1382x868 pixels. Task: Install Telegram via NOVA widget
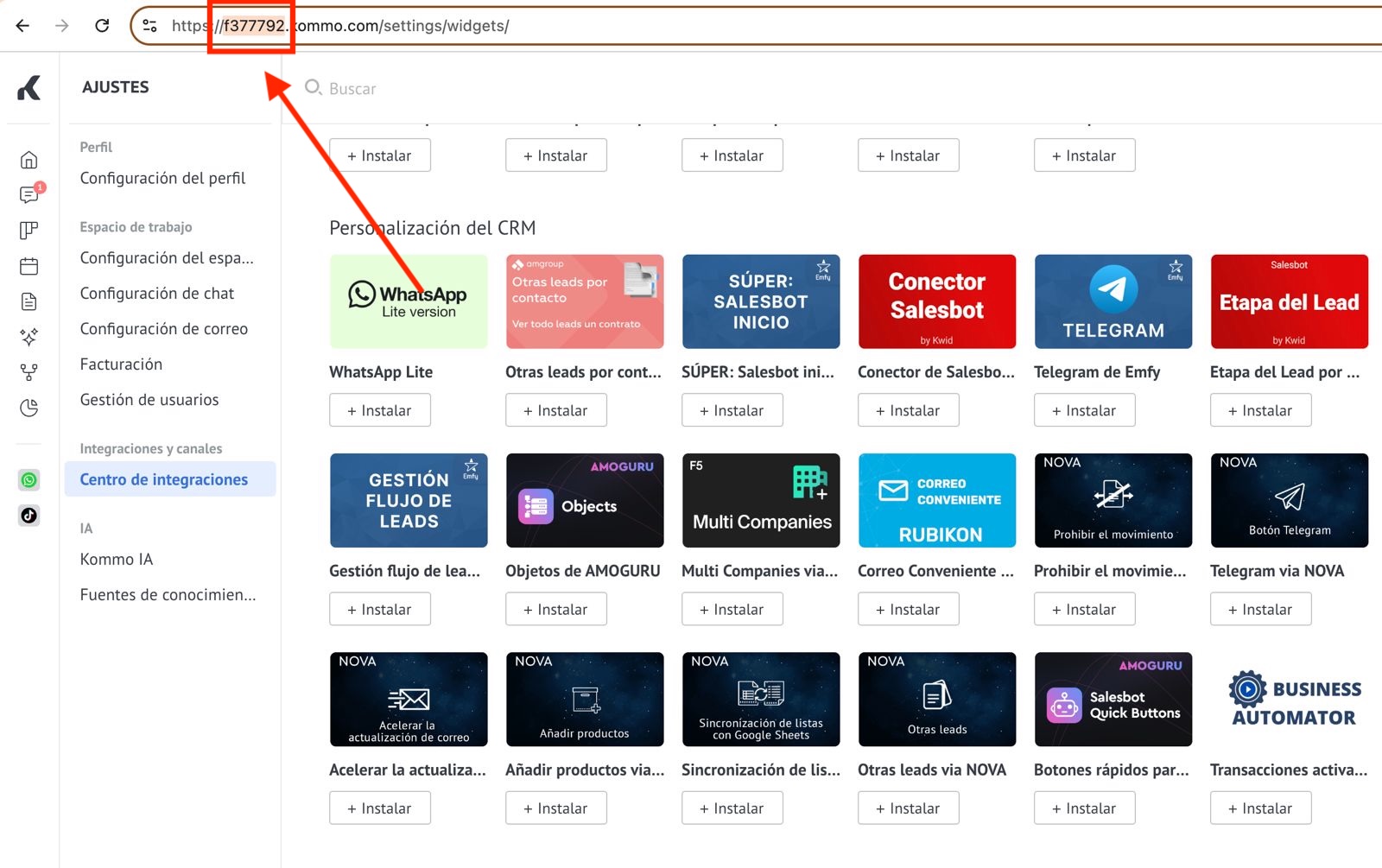(1261, 609)
